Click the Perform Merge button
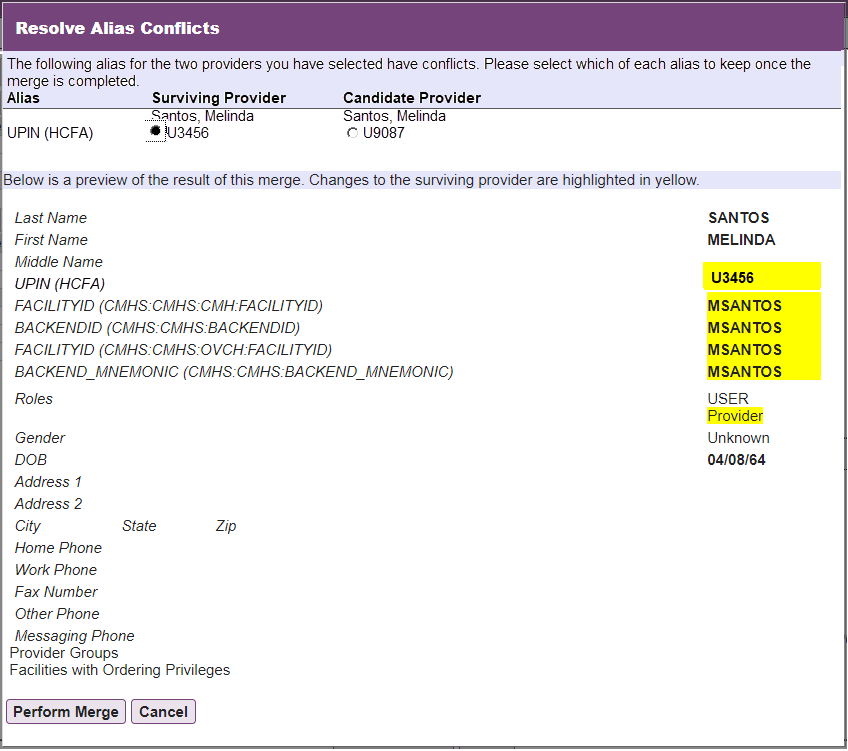 (66, 712)
